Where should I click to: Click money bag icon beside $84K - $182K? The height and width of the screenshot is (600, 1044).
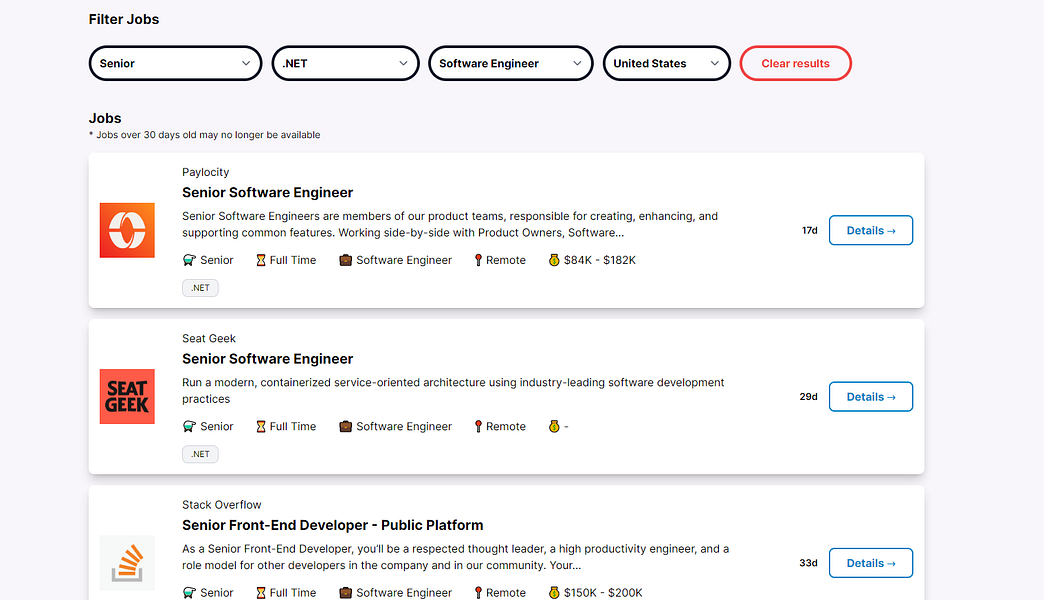554,260
